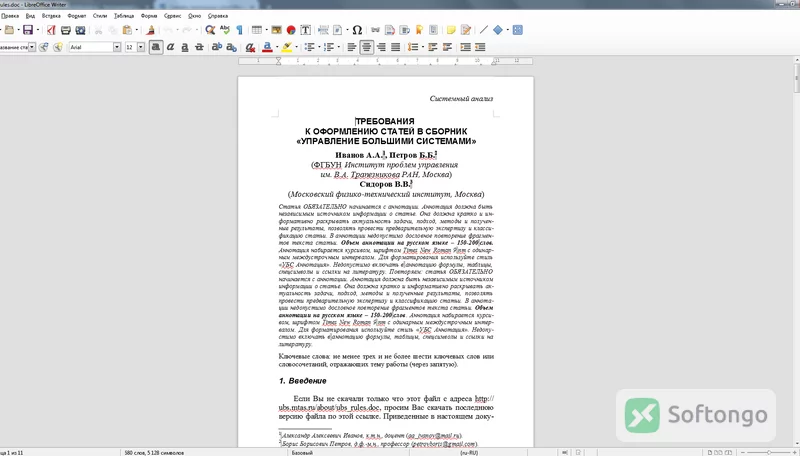Insert special character Omega

(x=357, y=30)
